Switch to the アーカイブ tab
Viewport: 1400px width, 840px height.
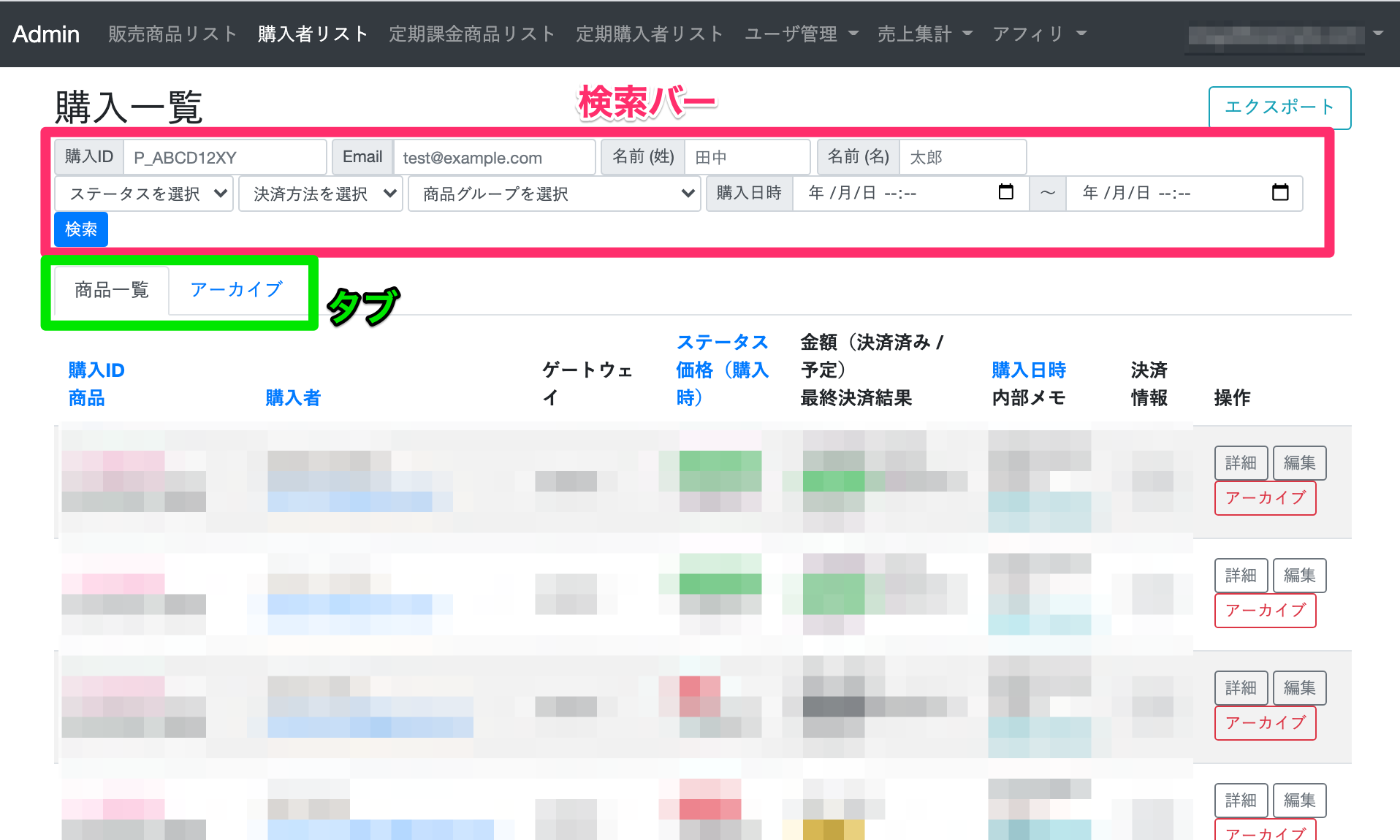click(236, 290)
